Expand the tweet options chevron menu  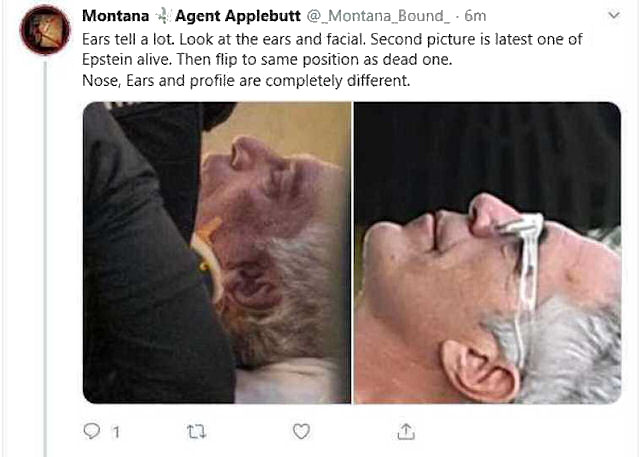pos(614,15)
